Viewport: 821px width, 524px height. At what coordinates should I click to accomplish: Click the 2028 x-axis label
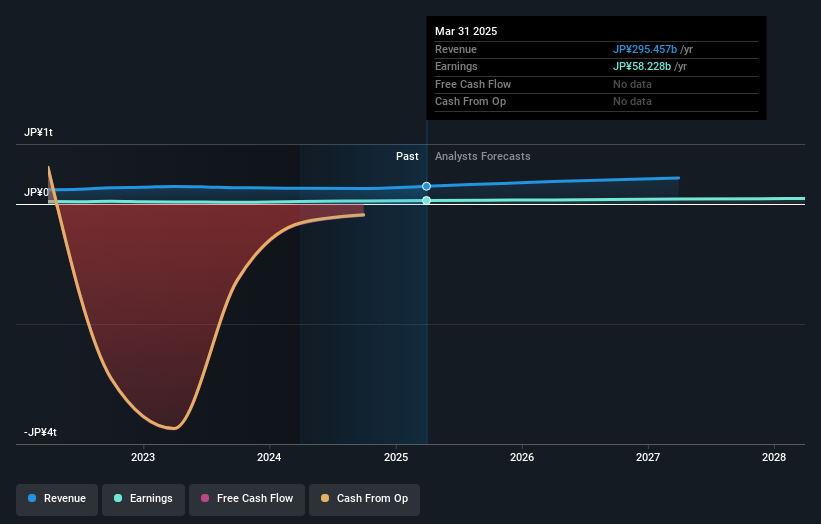point(774,457)
